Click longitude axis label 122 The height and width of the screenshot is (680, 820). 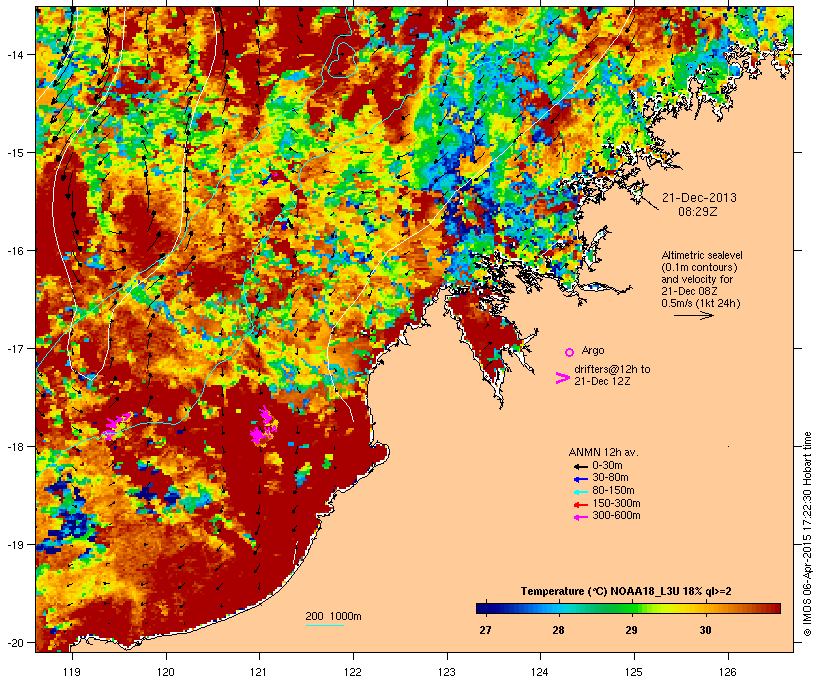(x=353, y=672)
